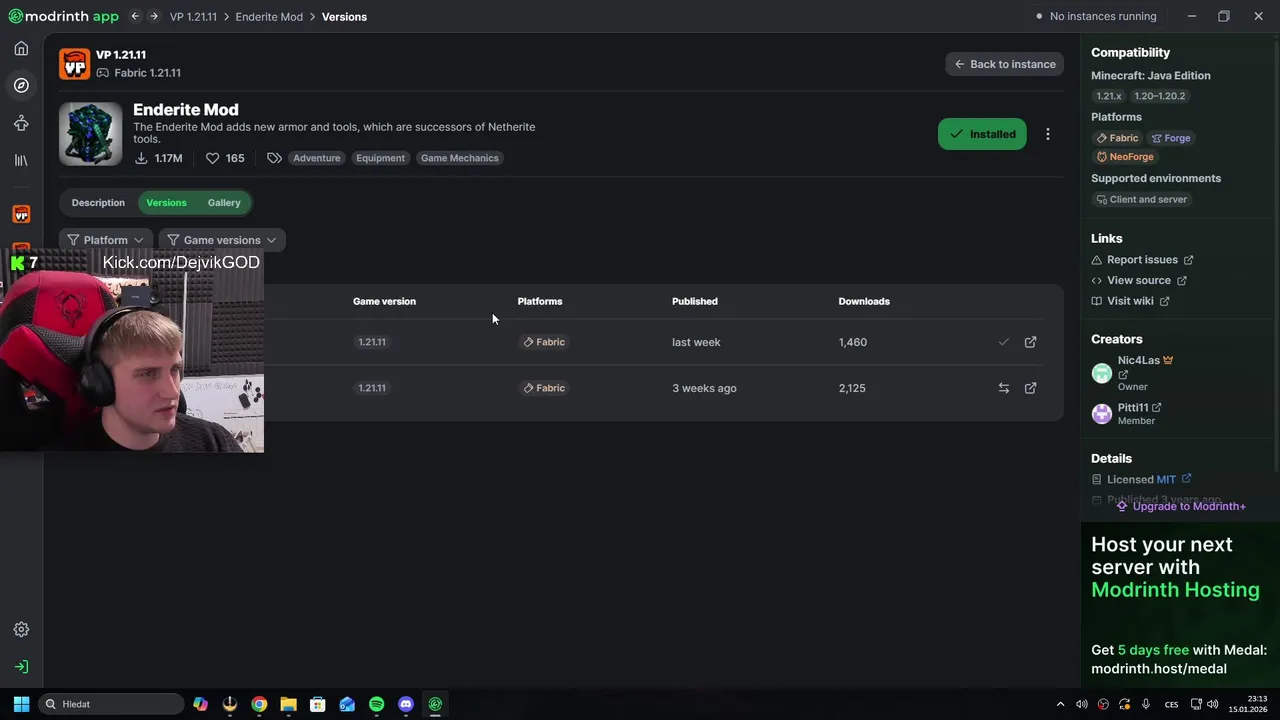Click 1.21.11 in the 3 weeks ago row
Image resolution: width=1280 pixels, height=720 pixels.
372,388
